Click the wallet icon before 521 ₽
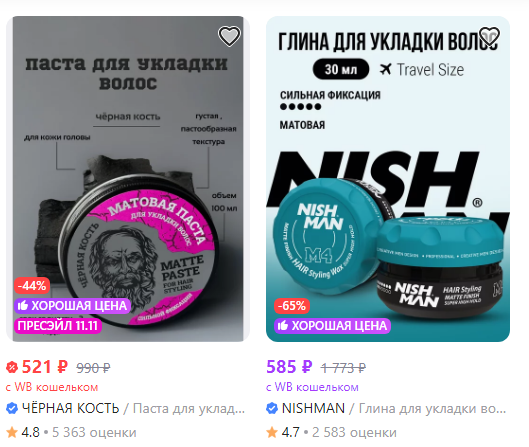529x447 pixels. 12,367
